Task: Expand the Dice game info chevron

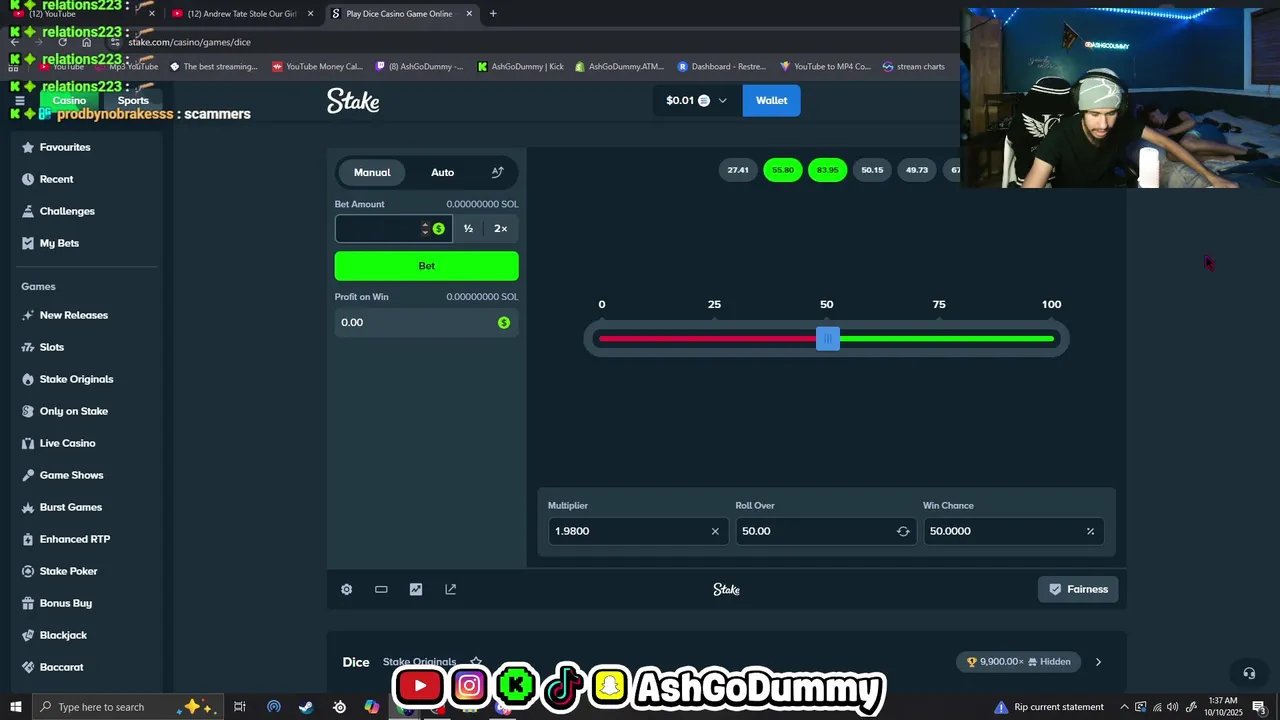Action: (1098, 662)
